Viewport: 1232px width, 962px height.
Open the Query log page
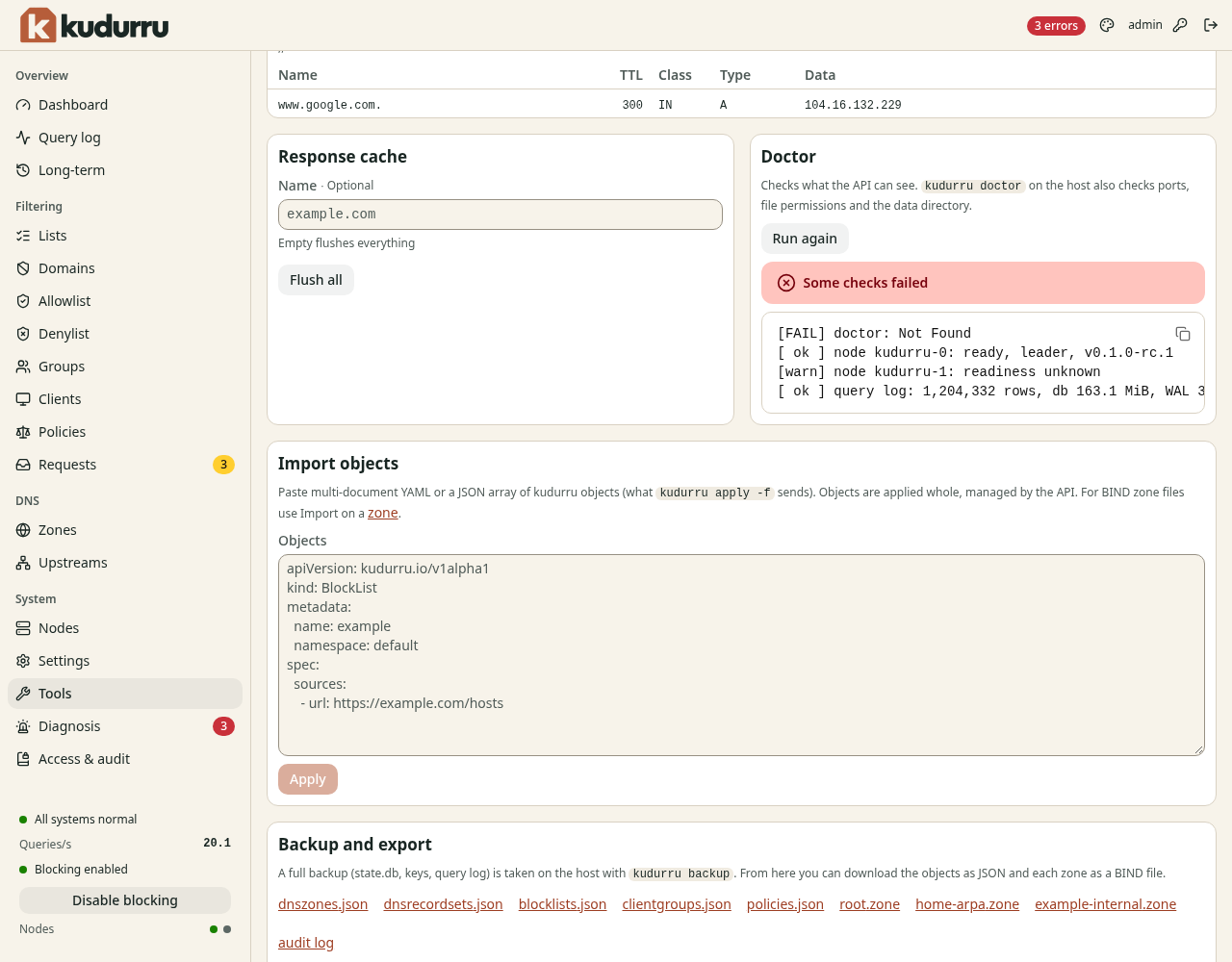tap(125, 138)
